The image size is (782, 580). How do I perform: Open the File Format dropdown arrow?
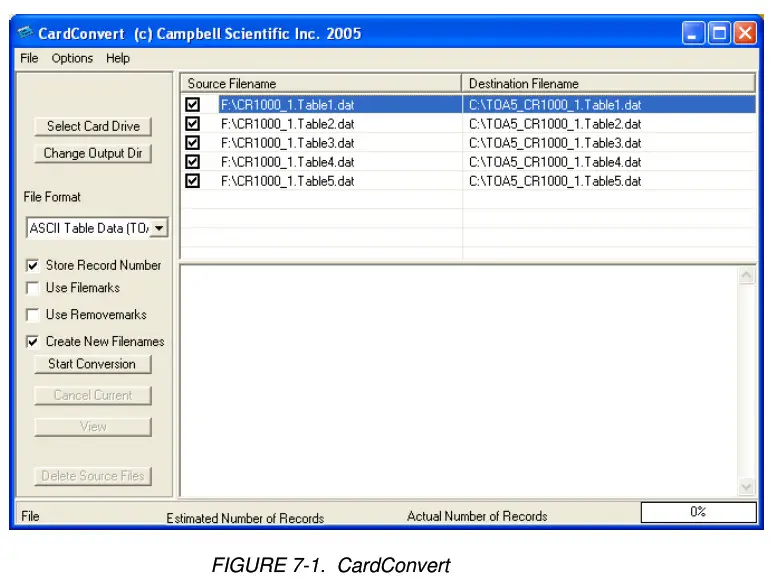tap(159, 228)
